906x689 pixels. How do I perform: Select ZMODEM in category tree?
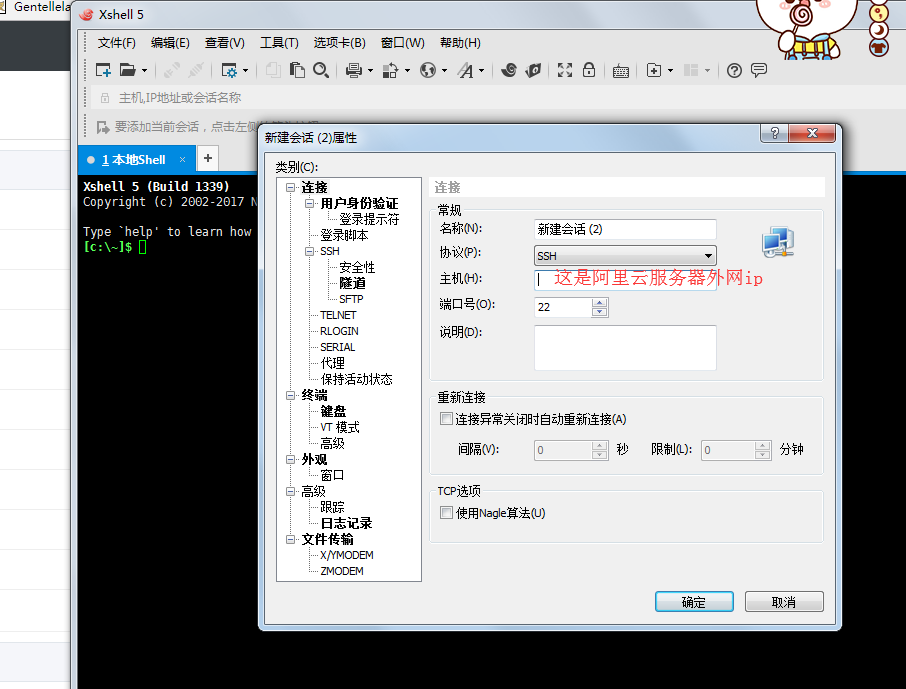coord(342,571)
